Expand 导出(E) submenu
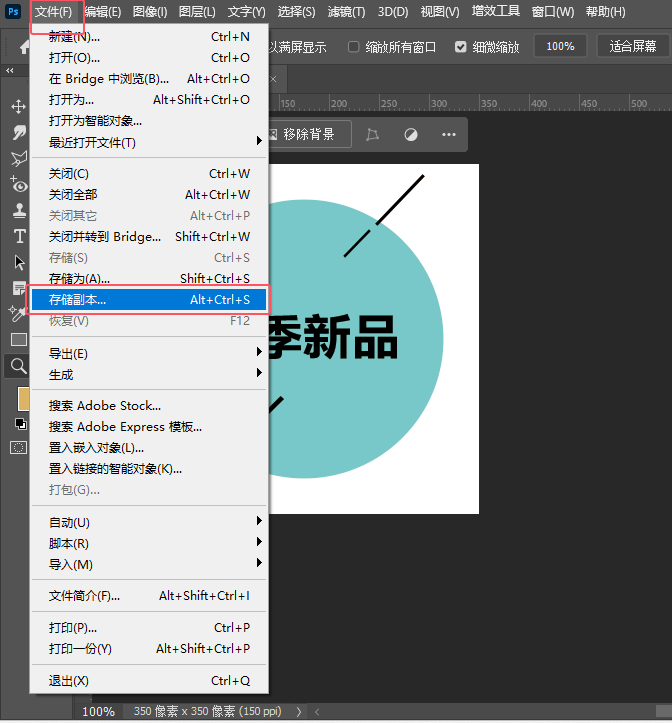The image size is (672, 723). coord(149,354)
